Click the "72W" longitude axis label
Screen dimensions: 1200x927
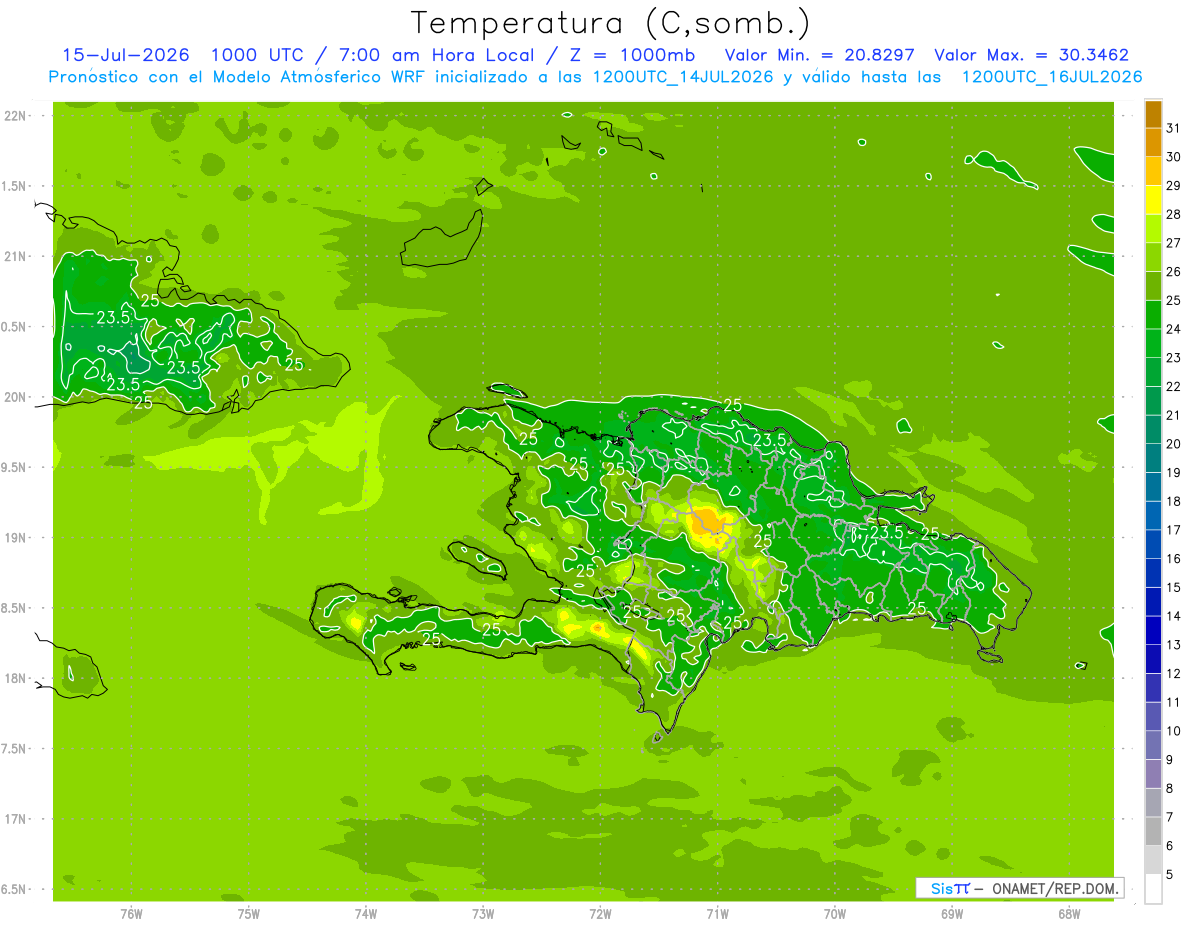point(600,914)
